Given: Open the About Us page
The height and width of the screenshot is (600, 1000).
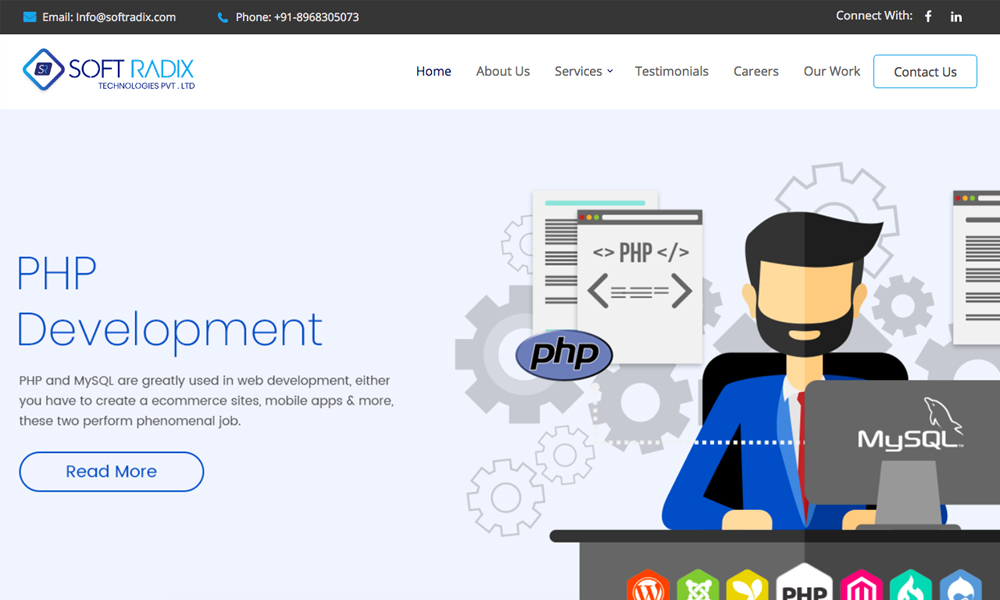Looking at the screenshot, I should (503, 71).
